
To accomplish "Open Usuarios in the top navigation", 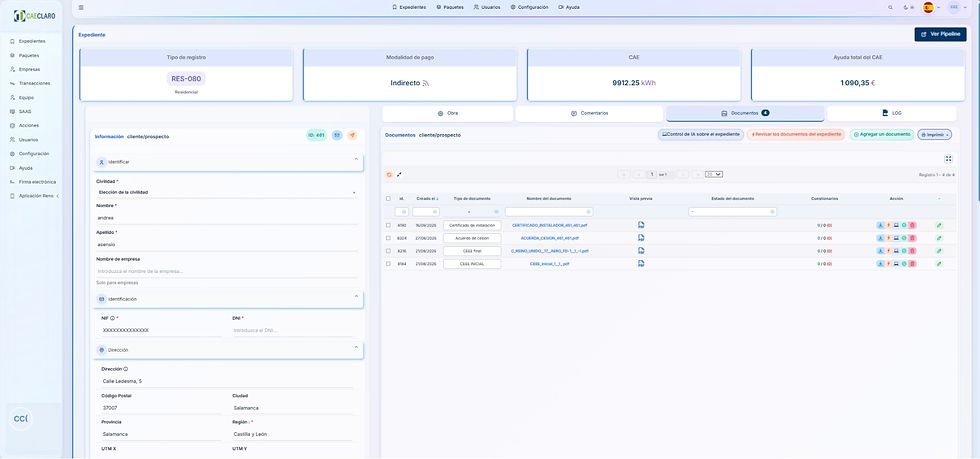I will (487, 8).
